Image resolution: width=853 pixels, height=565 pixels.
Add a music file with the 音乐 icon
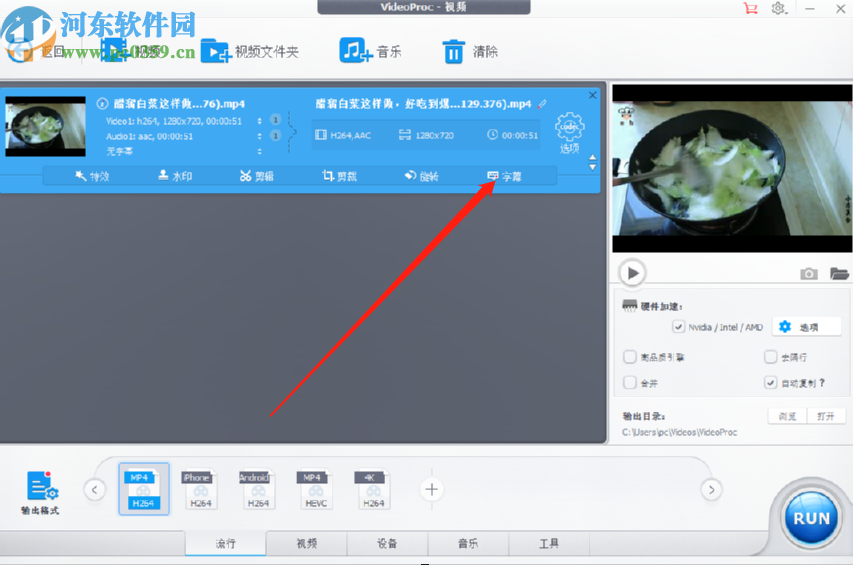356,51
